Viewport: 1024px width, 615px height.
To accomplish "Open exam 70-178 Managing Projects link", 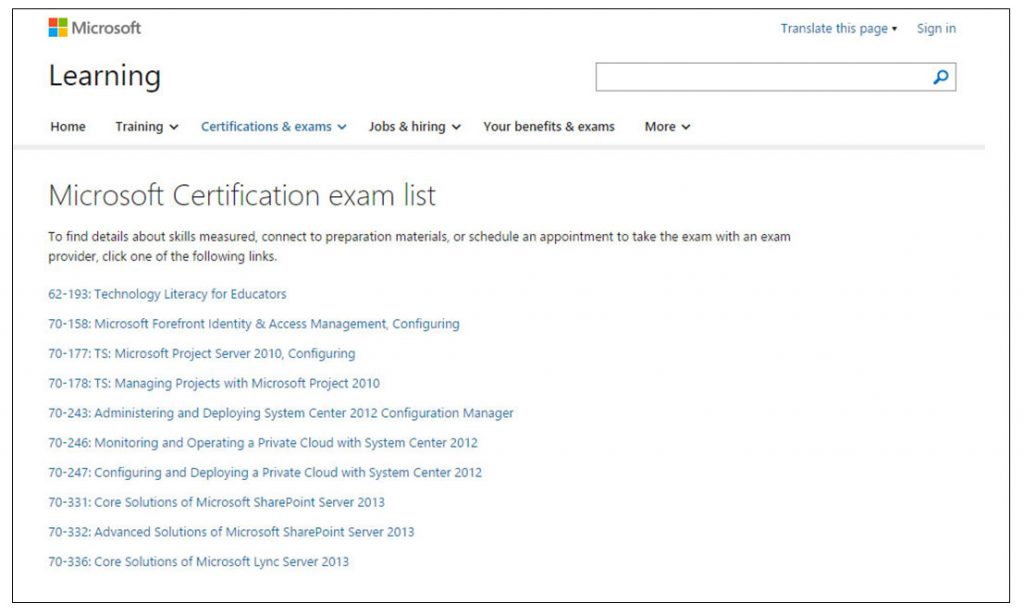I will pyautogui.click(x=214, y=383).
